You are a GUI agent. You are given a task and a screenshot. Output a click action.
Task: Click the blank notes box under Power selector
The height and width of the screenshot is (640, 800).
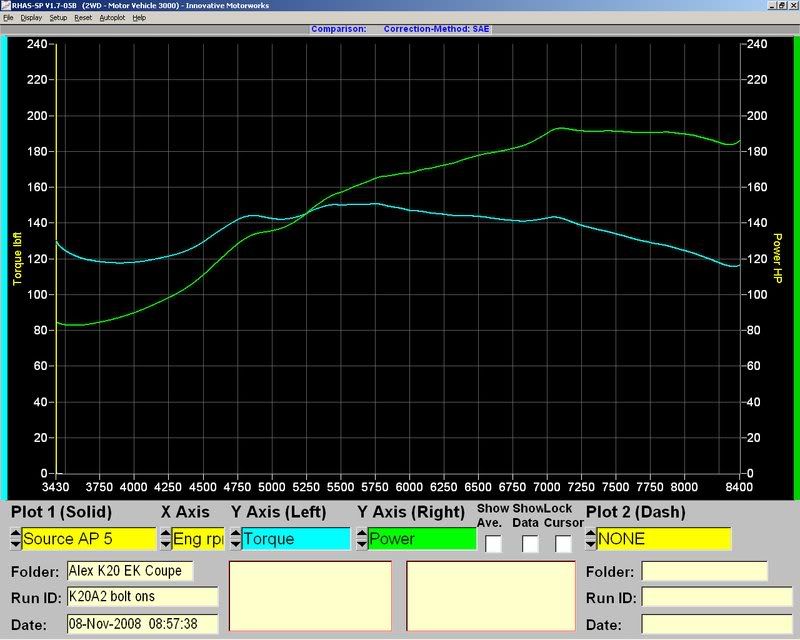point(491,596)
